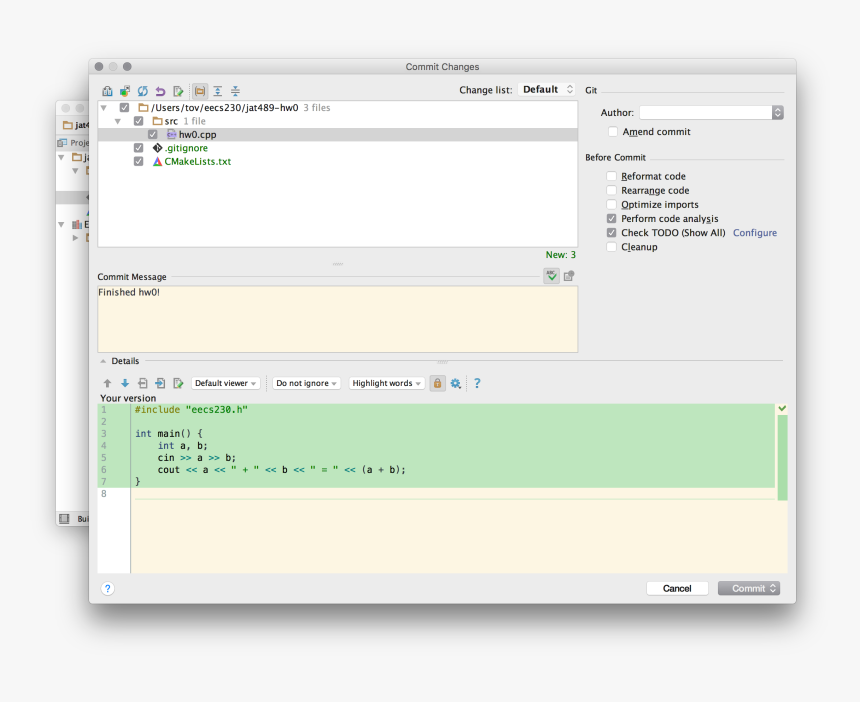This screenshot has width=860, height=702.
Task: Click Collapse All in the file tree toolbar
Action: click(235, 91)
